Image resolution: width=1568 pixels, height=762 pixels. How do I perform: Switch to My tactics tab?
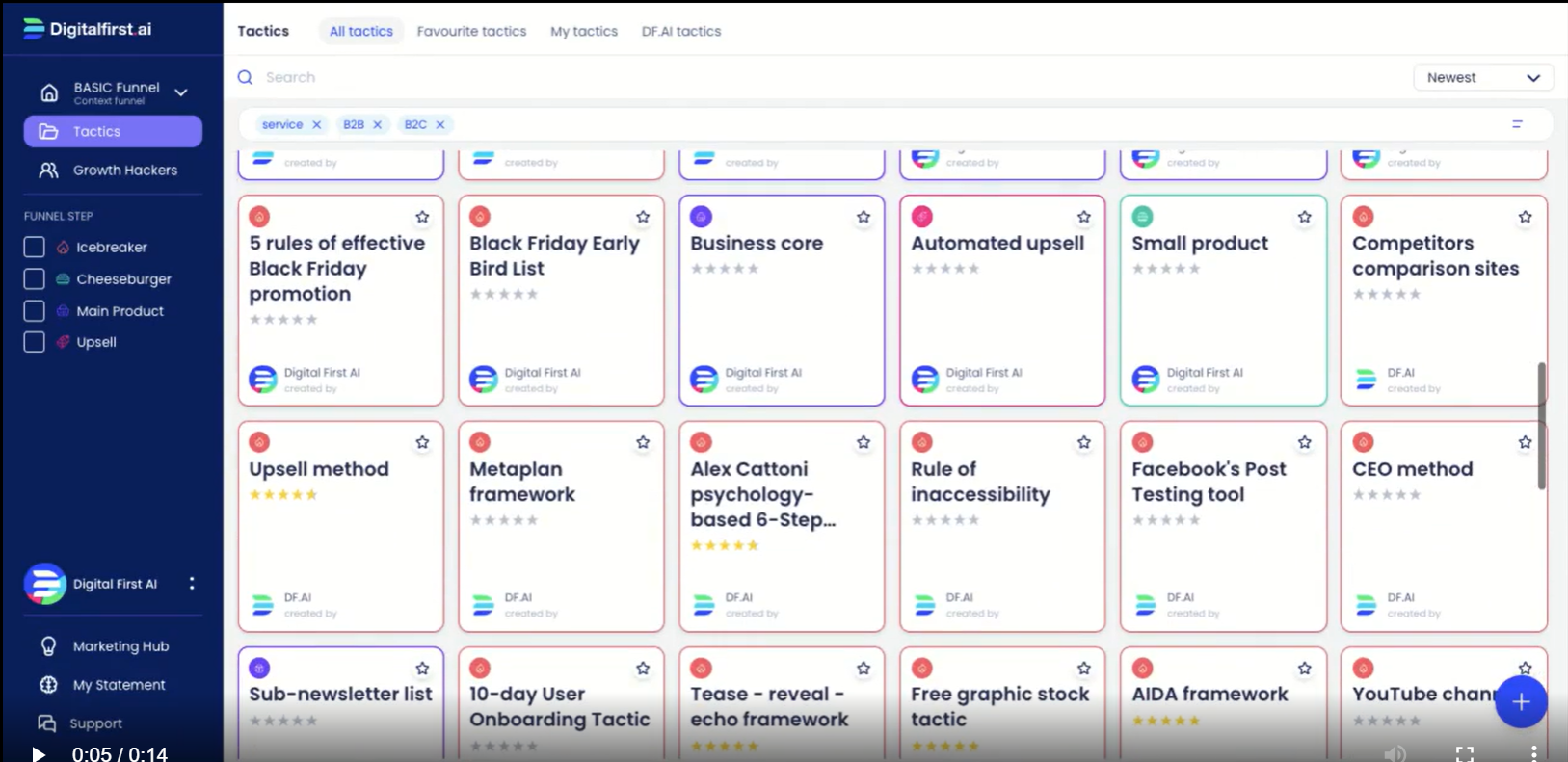[x=584, y=31]
